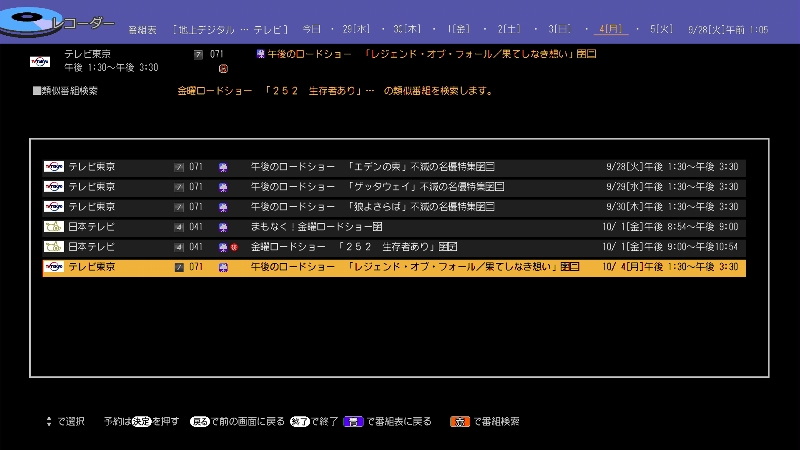Select highlighted レジェンド・オブ・フォール program row
The width and height of the screenshot is (800, 450).
(394, 267)
